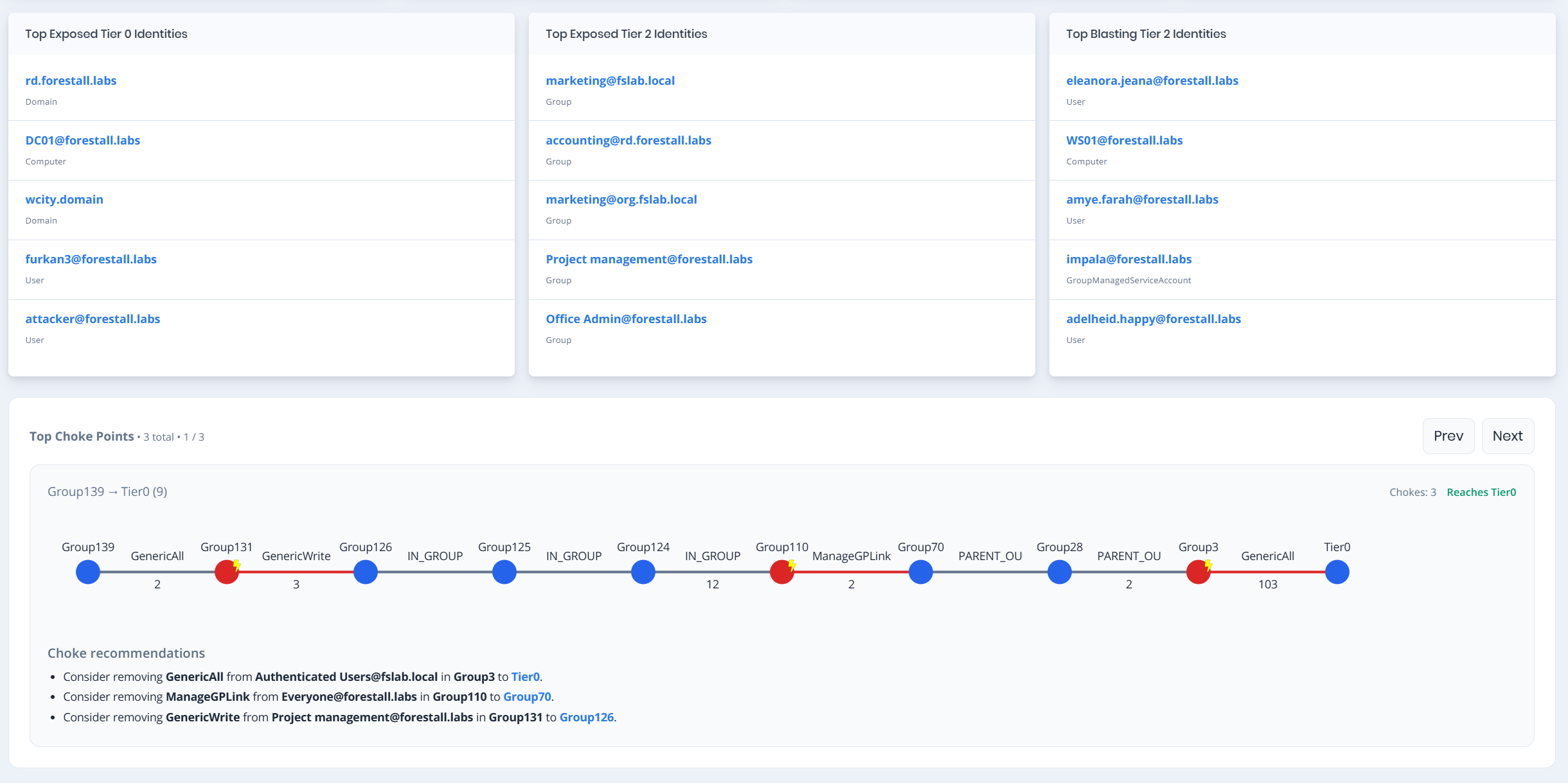Click the red Group131 choke node
This screenshot has height=783, width=1568.
click(x=226, y=572)
